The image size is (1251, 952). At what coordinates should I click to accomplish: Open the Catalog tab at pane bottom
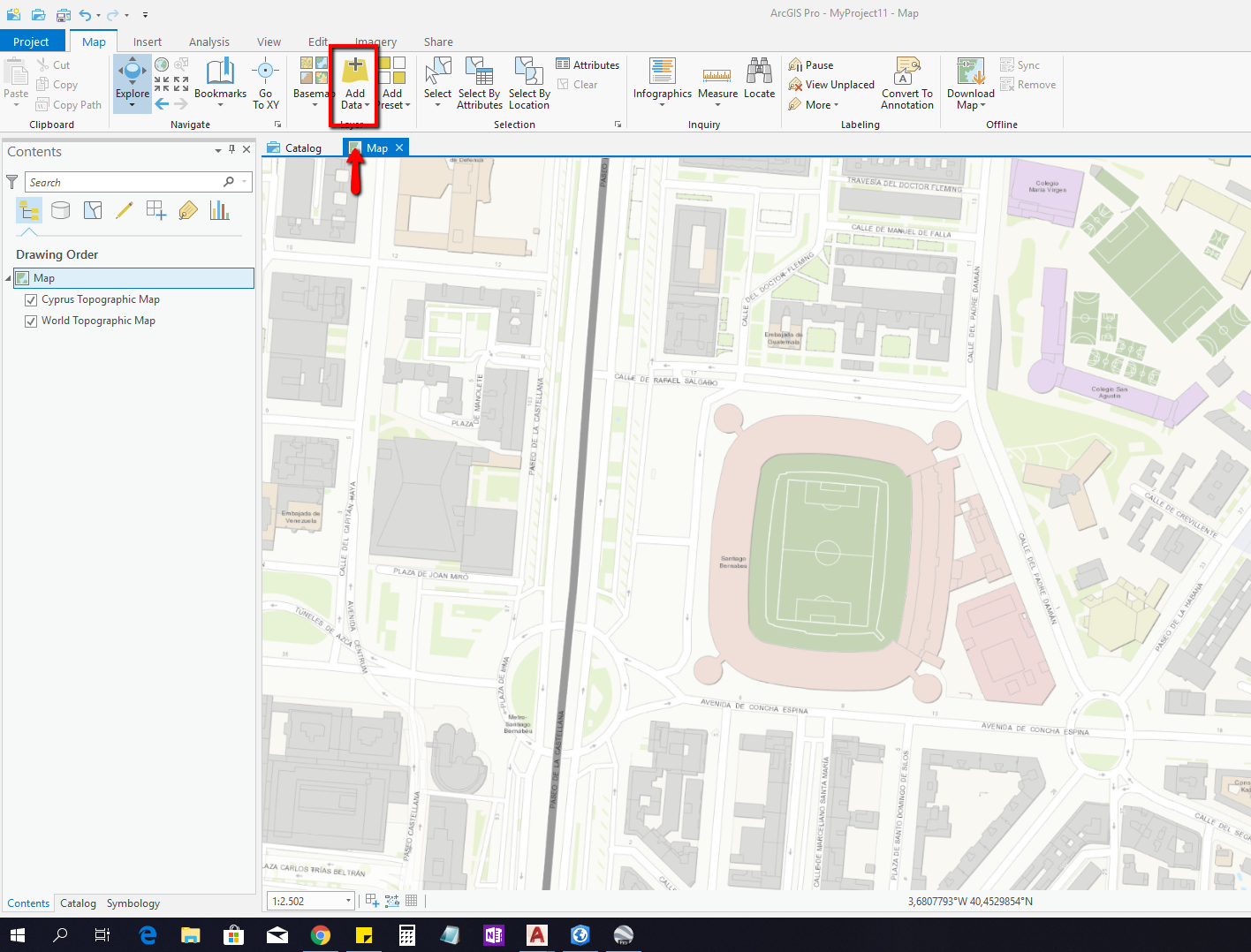pyautogui.click(x=78, y=903)
